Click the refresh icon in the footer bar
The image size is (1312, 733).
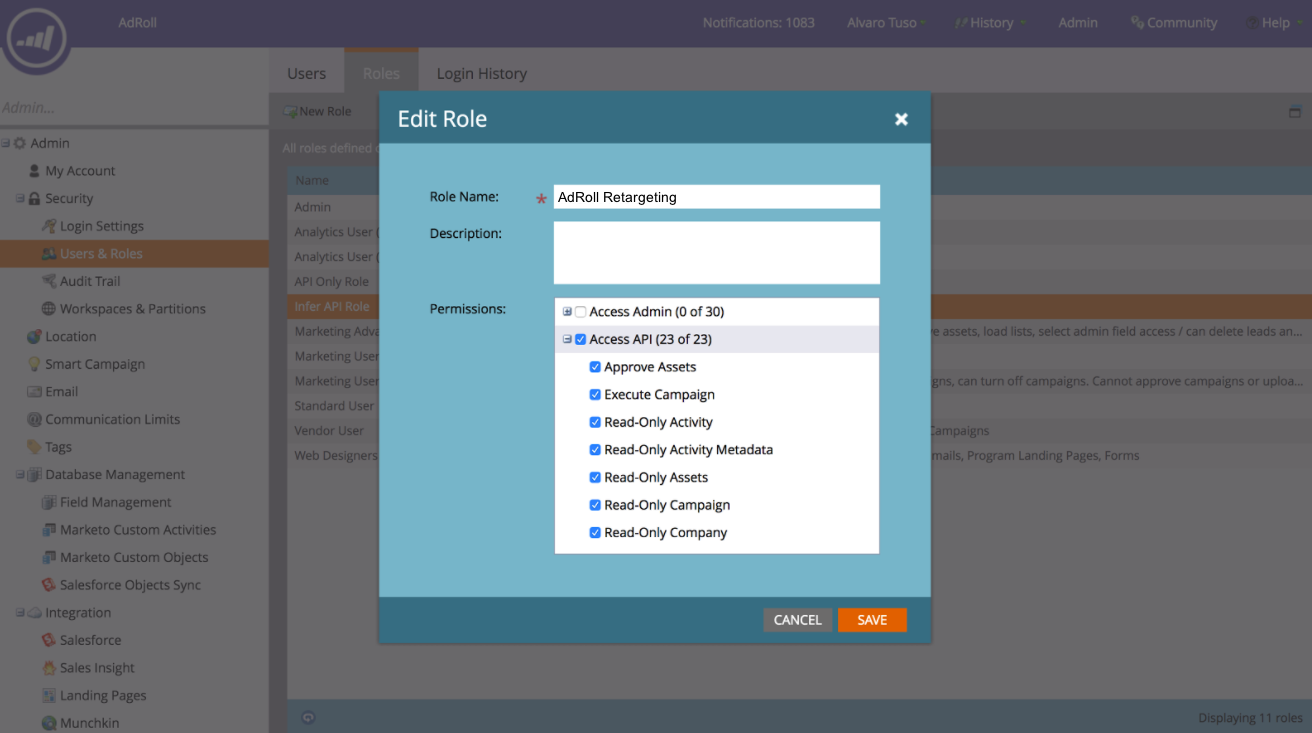[x=308, y=717]
